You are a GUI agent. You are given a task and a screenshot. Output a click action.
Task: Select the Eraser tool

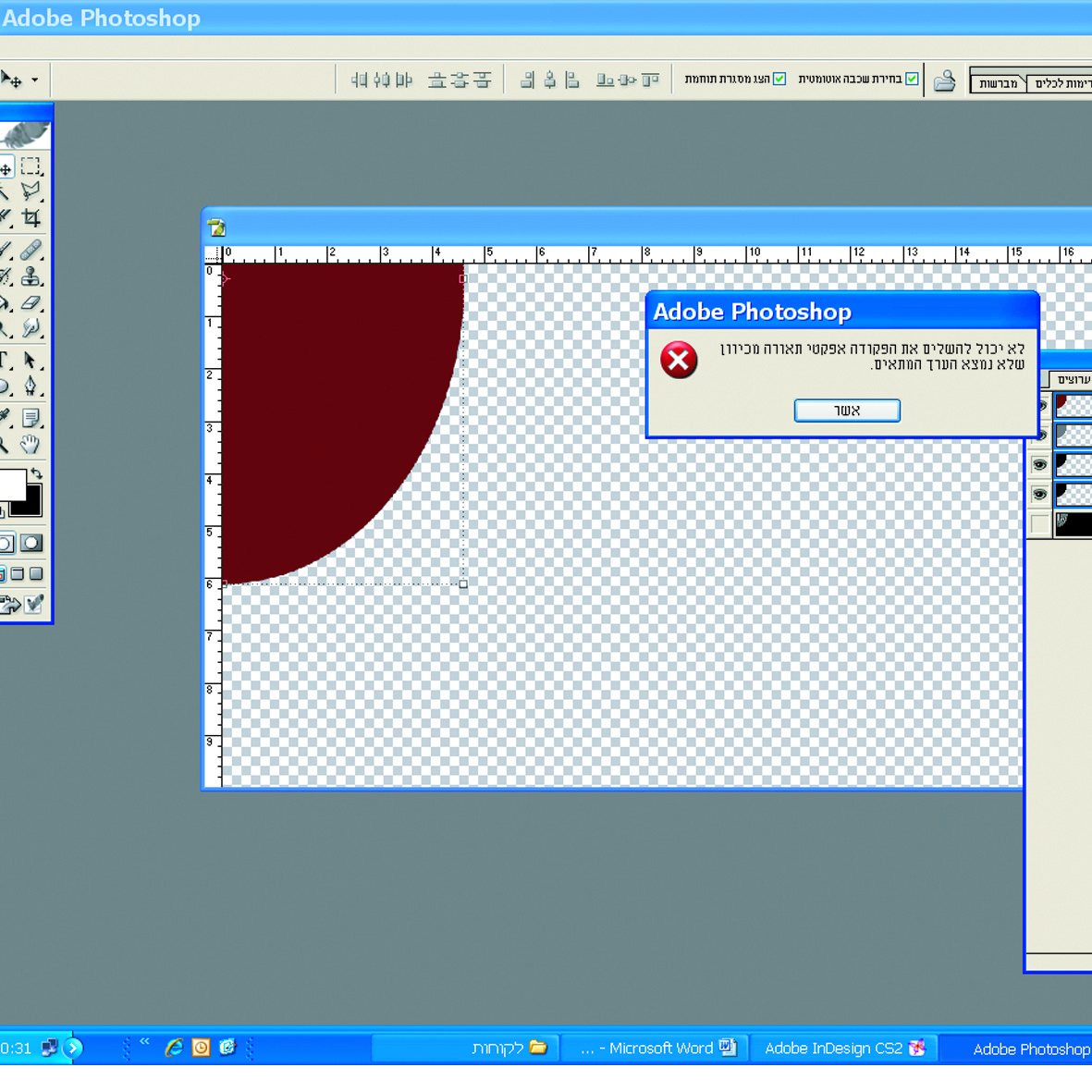(31, 303)
